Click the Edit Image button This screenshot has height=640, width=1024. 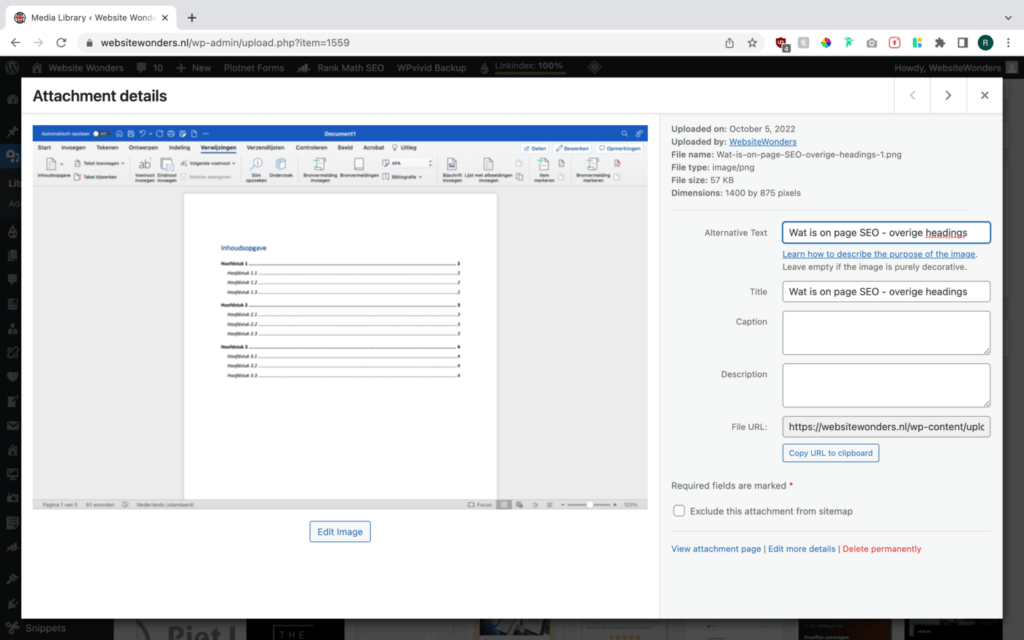340,532
